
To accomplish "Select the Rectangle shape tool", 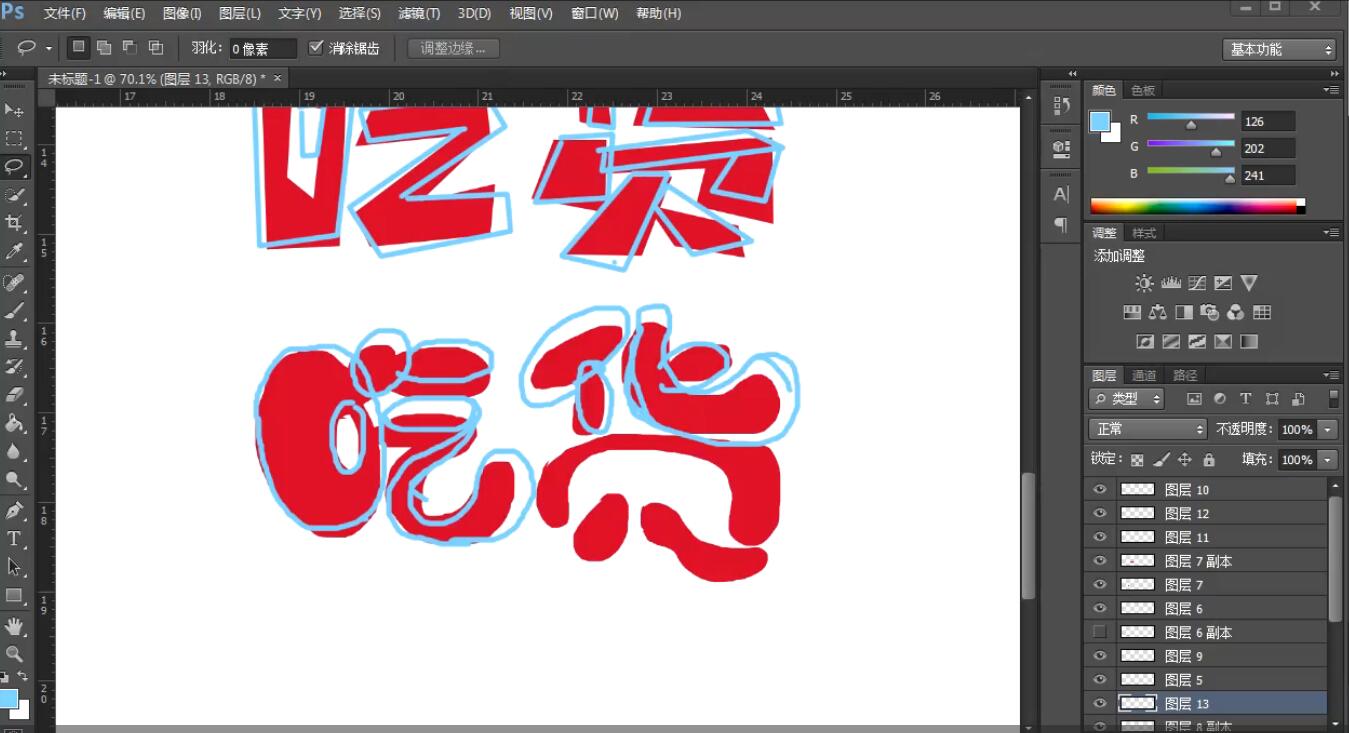I will pos(14,595).
